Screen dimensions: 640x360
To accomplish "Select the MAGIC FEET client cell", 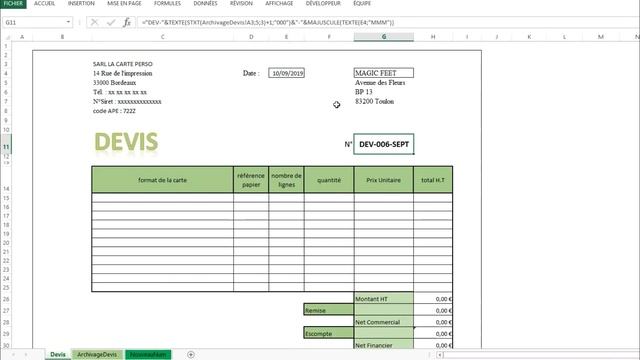I will tap(384, 73).
